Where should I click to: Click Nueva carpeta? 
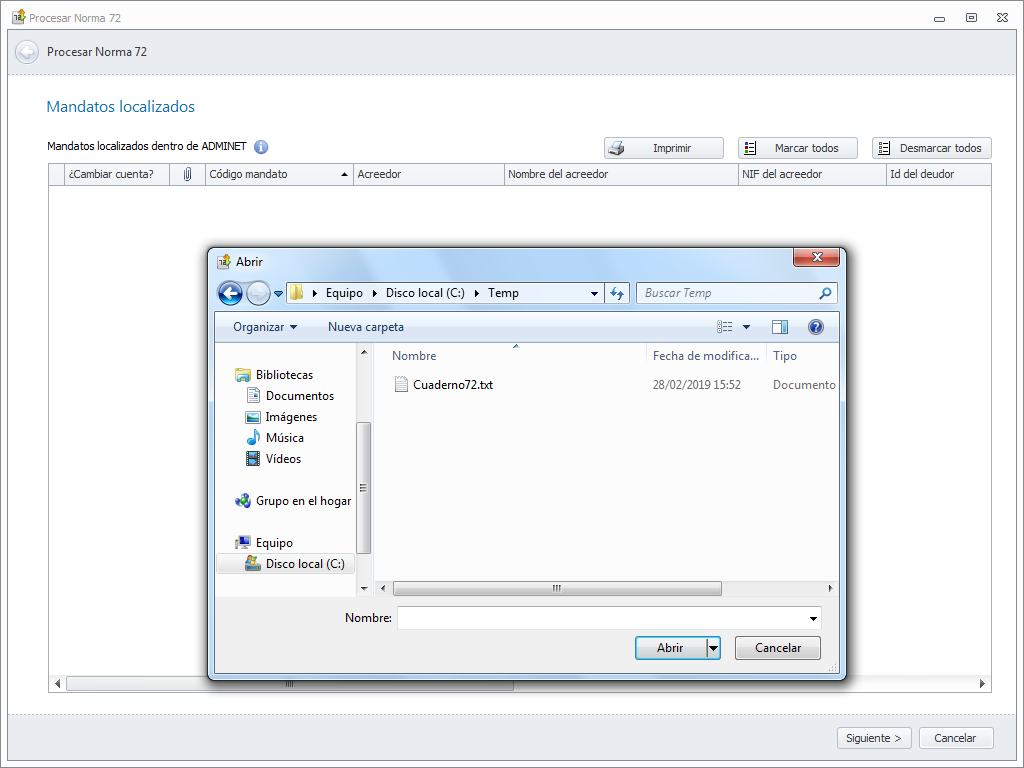click(366, 327)
